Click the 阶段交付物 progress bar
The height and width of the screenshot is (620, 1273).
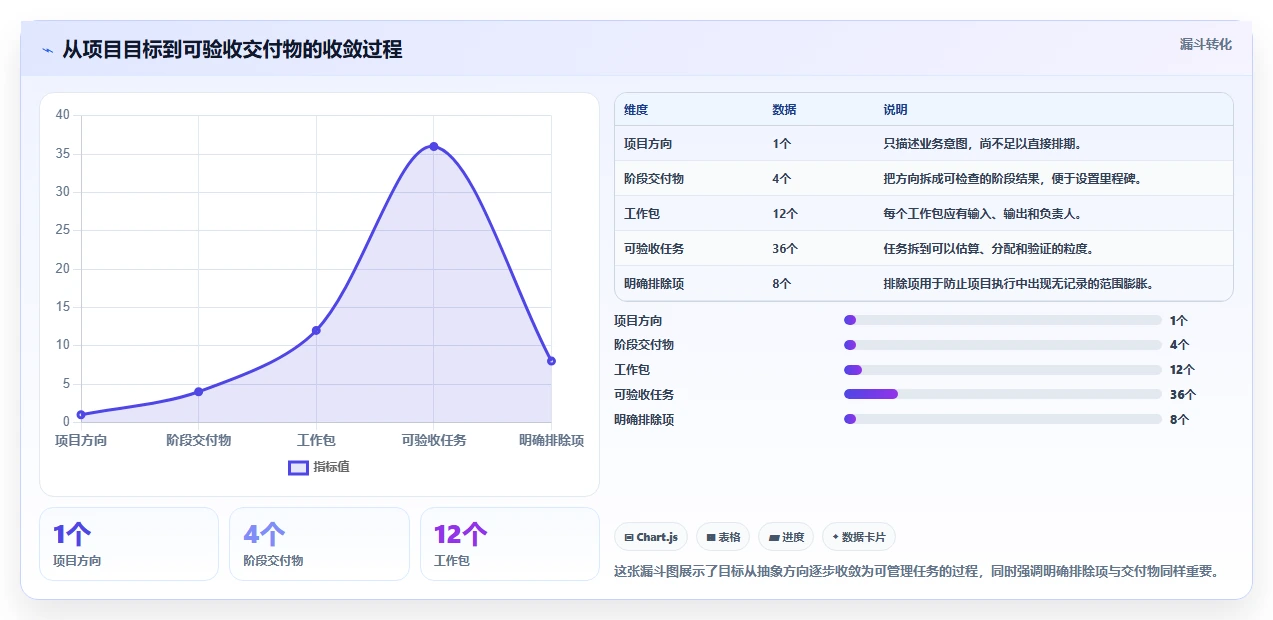pos(1003,345)
